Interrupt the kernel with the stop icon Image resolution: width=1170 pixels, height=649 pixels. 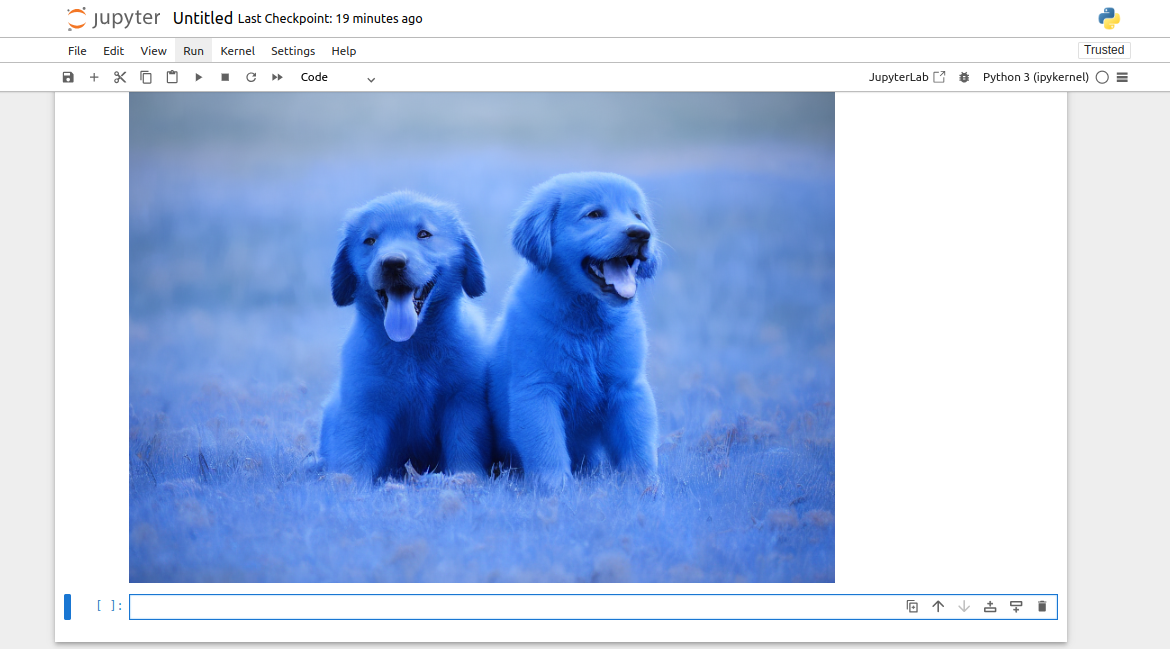tap(225, 77)
